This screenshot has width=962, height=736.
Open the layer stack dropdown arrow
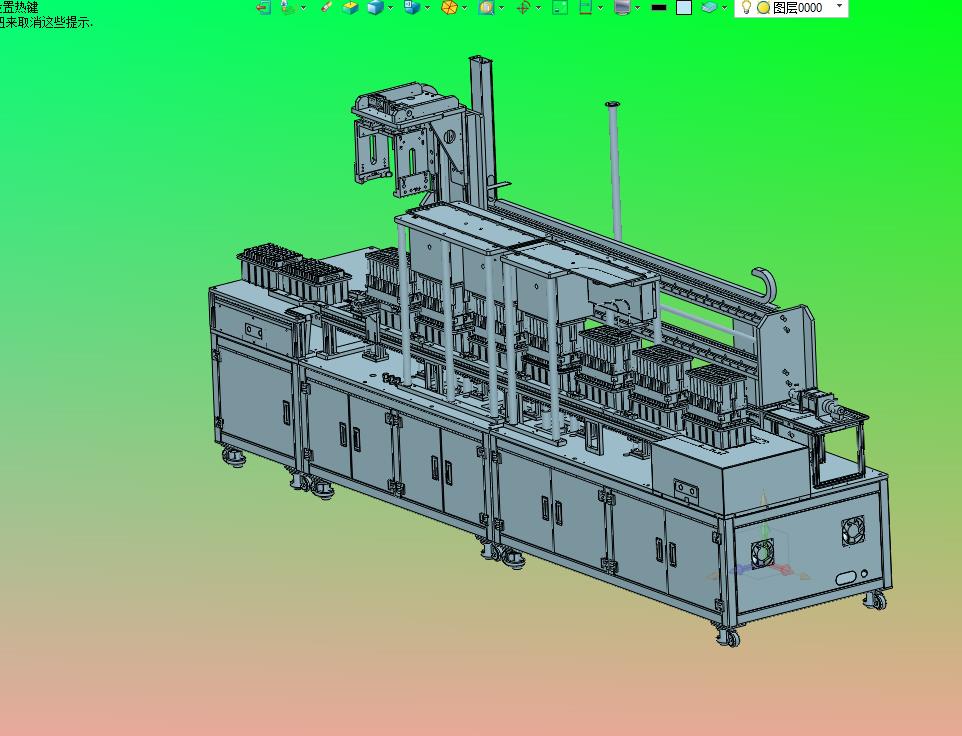point(725,8)
